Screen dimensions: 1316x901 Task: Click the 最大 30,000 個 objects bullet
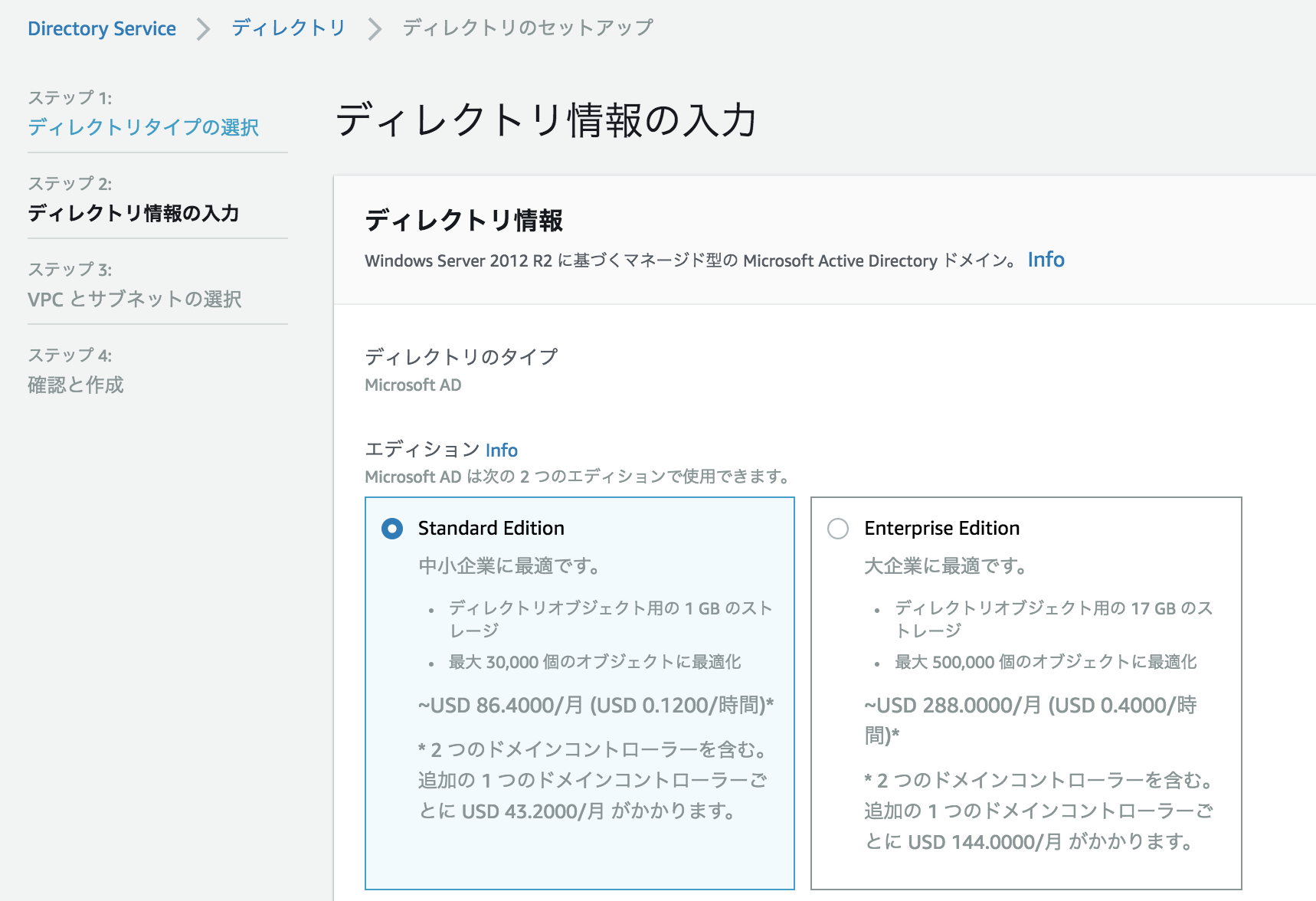click(x=595, y=662)
